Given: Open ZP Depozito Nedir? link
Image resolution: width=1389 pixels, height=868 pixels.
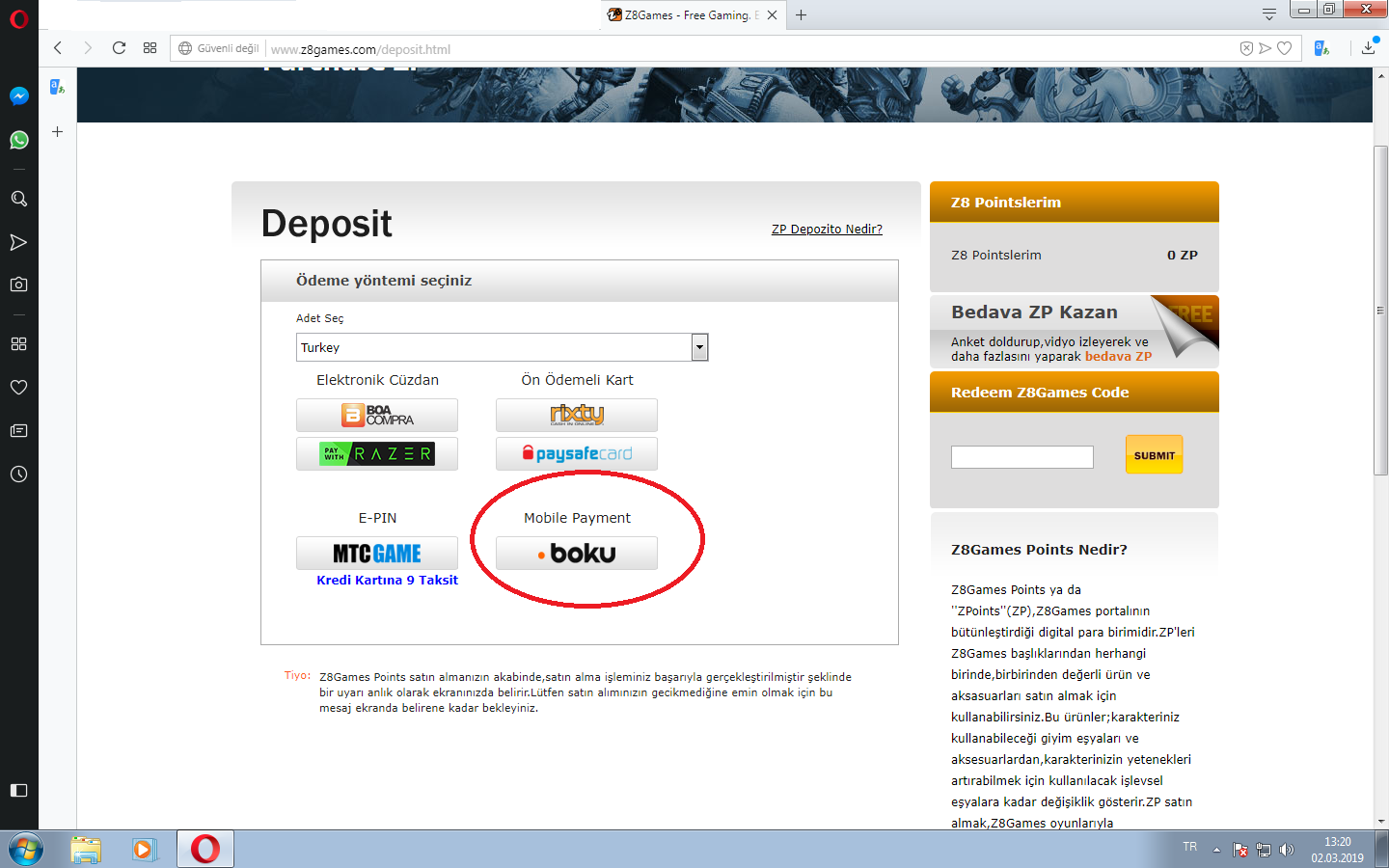Looking at the screenshot, I should [827, 229].
